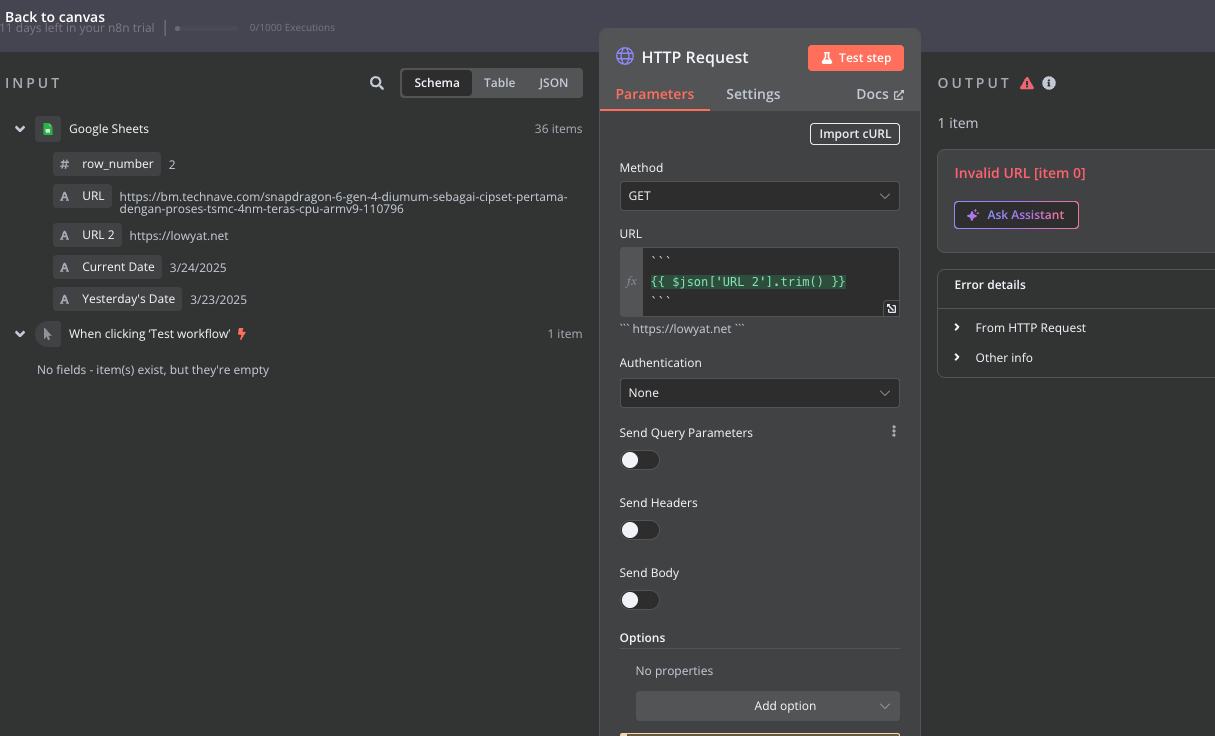Viewport: 1215px width, 736px height.
Task: Click the output info circle icon
Action: (1049, 83)
